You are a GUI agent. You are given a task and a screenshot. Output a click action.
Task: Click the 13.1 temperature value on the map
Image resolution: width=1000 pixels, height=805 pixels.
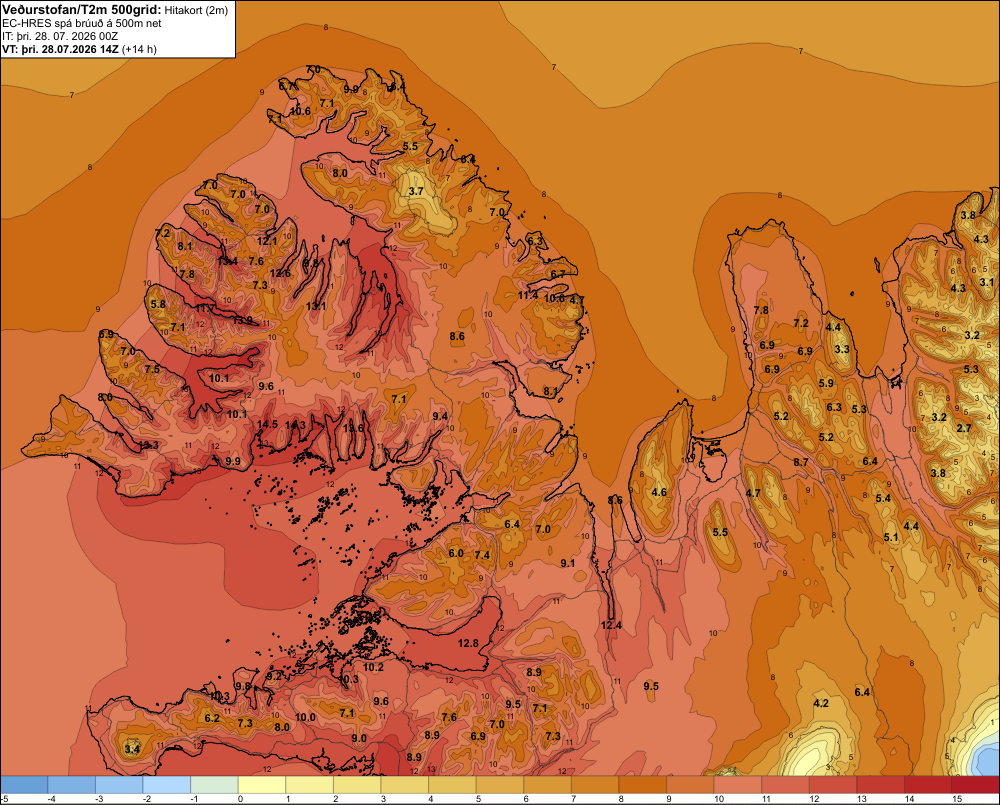[x=316, y=306]
